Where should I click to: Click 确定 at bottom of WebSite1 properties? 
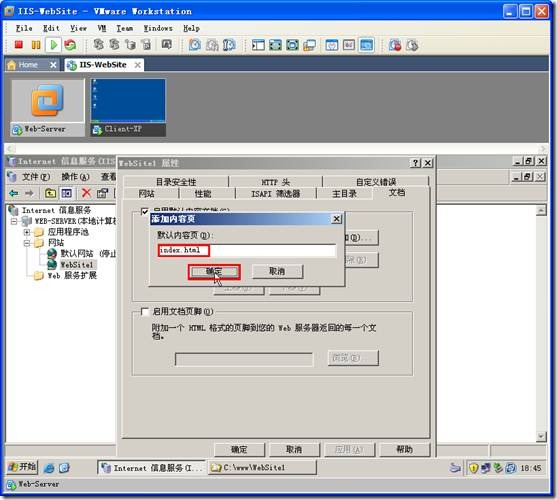point(239,450)
